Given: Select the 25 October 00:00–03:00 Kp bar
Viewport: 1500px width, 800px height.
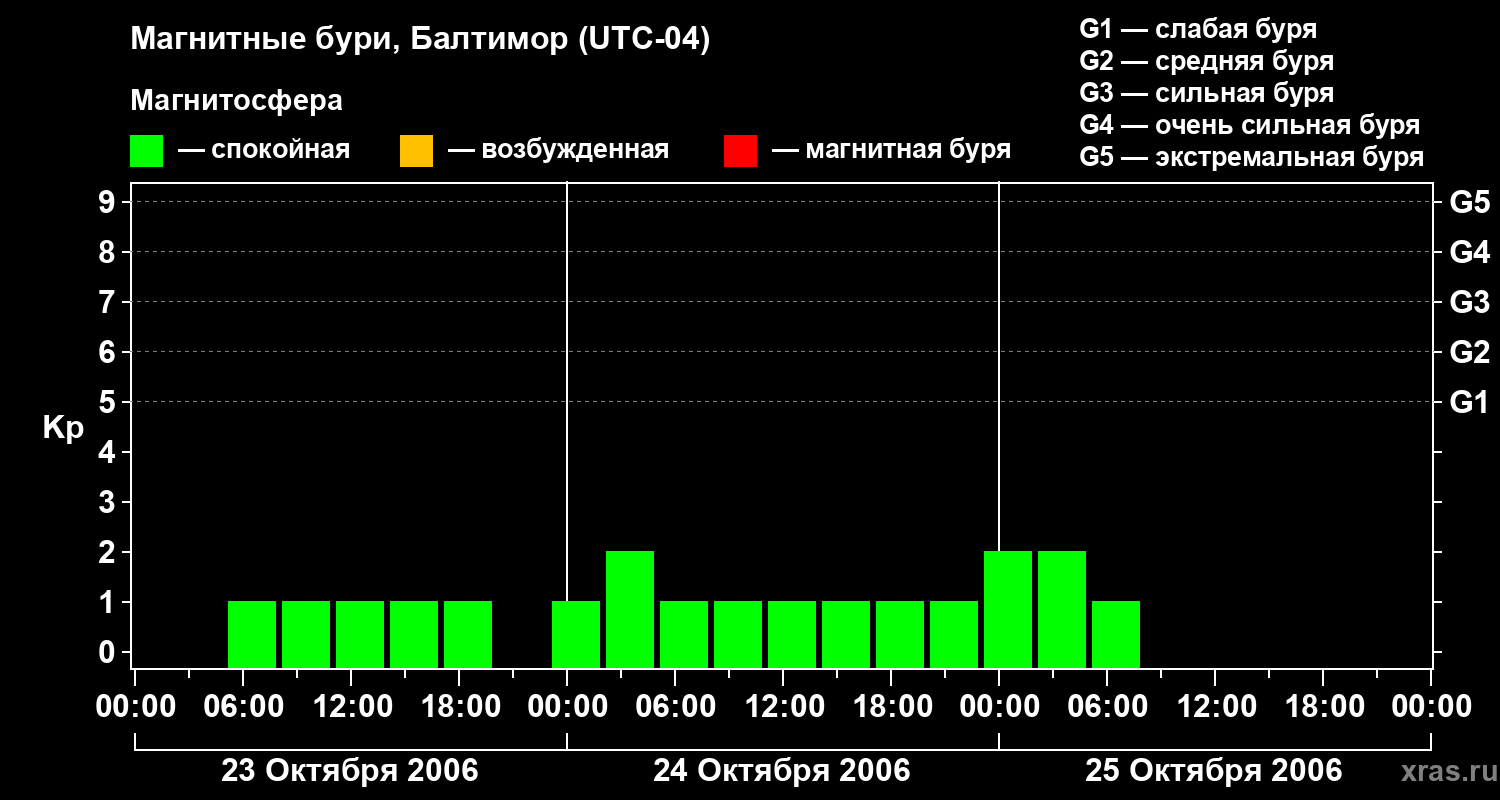Looking at the screenshot, I should click(1008, 609).
